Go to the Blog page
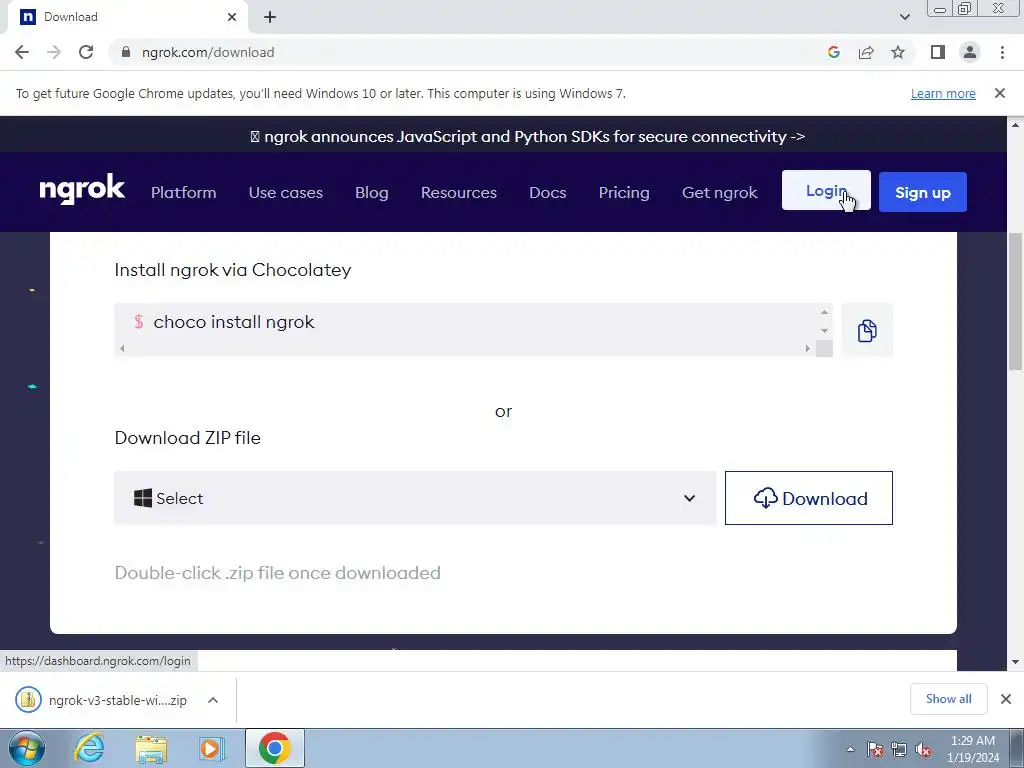1024x768 pixels. (x=372, y=193)
